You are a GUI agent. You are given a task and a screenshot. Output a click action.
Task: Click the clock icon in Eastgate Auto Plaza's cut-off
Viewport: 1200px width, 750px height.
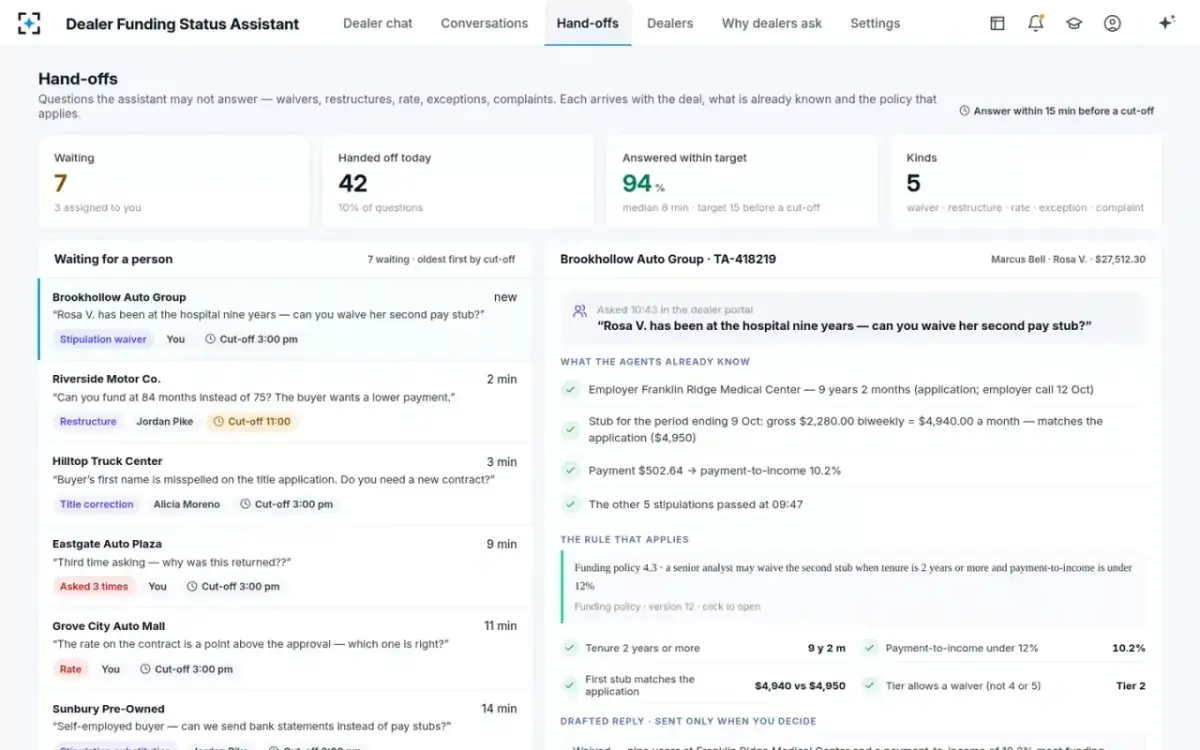pos(192,587)
